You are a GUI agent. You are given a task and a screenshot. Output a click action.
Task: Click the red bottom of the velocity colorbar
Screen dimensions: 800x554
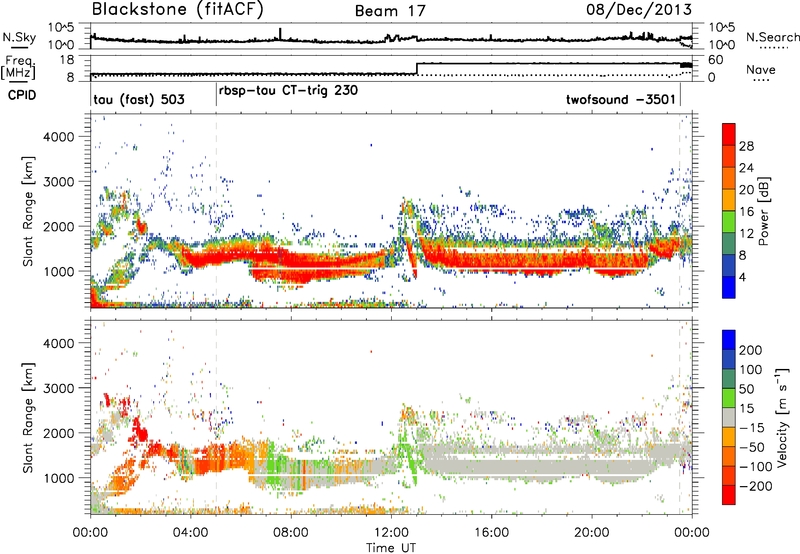coord(729,495)
